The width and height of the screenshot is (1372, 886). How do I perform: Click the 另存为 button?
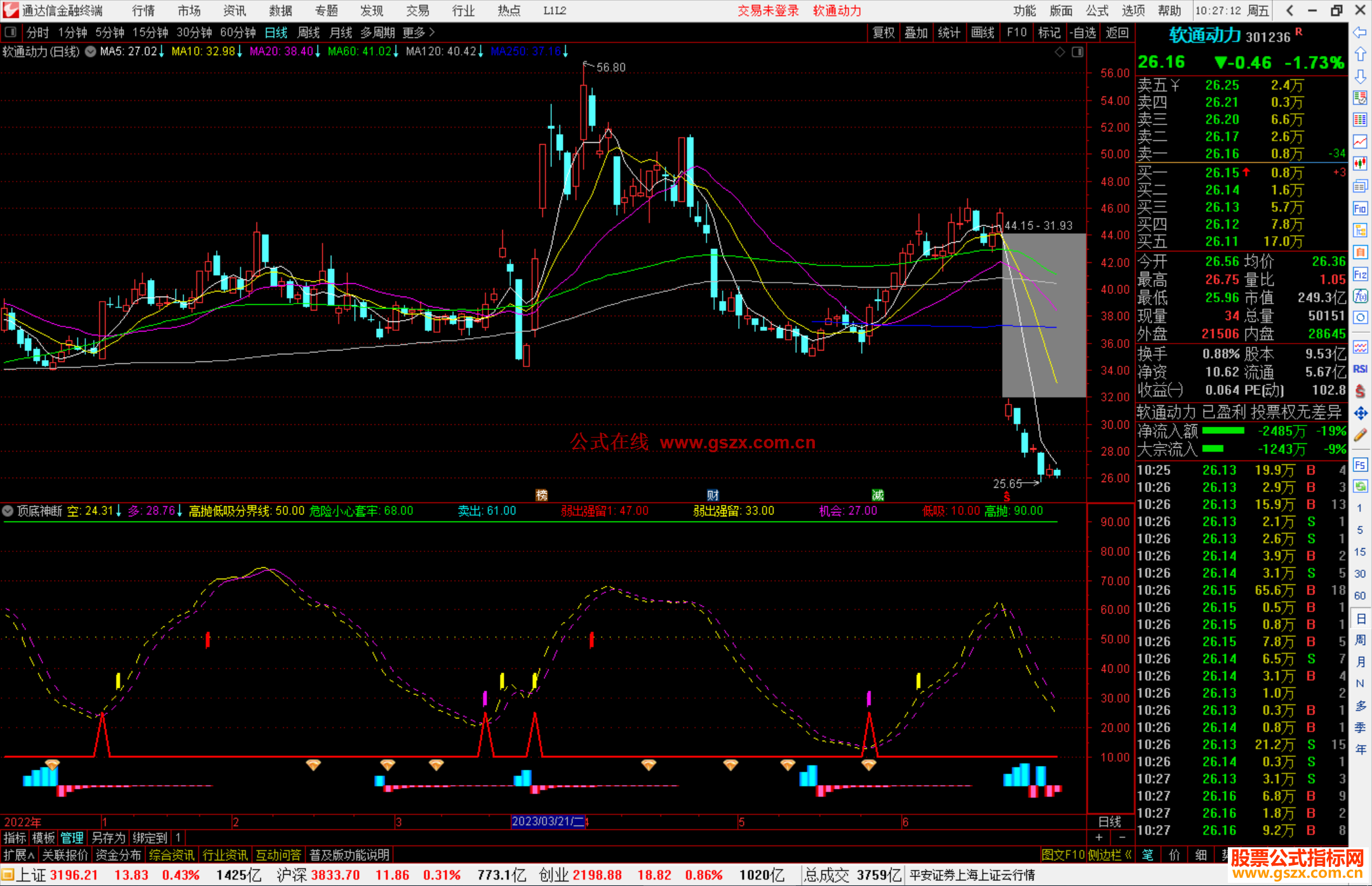pos(108,838)
